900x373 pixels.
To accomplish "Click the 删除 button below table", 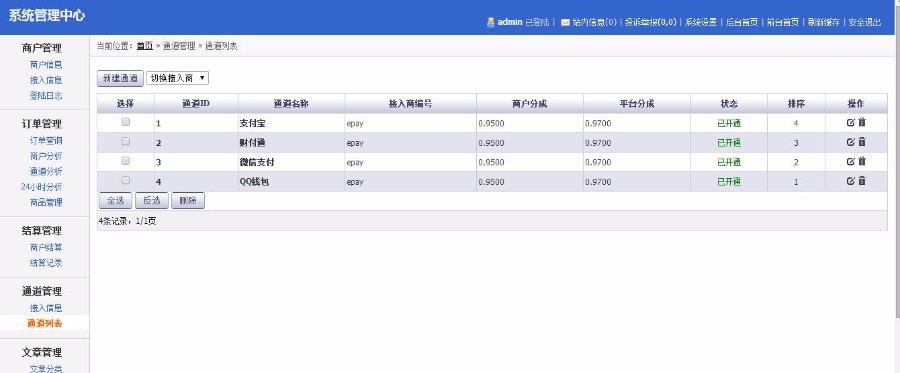I will (x=188, y=200).
